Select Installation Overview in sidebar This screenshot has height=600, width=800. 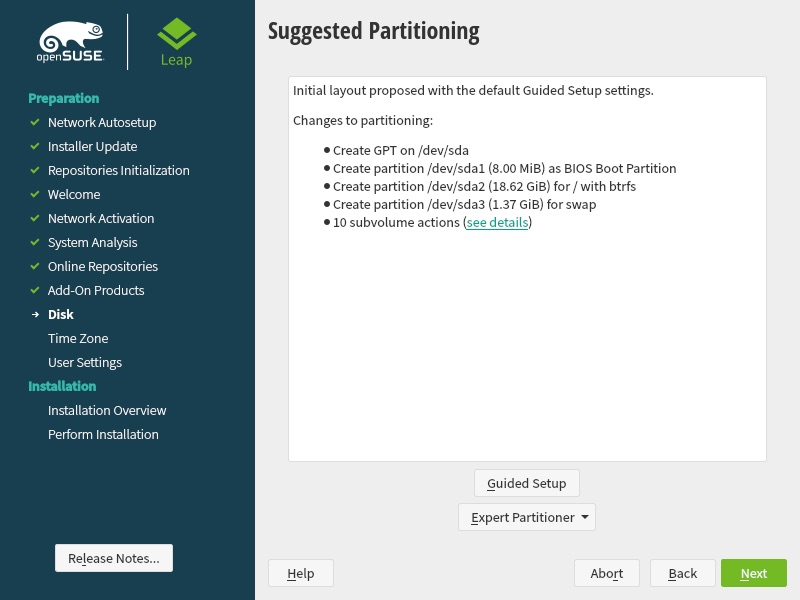click(x=107, y=410)
